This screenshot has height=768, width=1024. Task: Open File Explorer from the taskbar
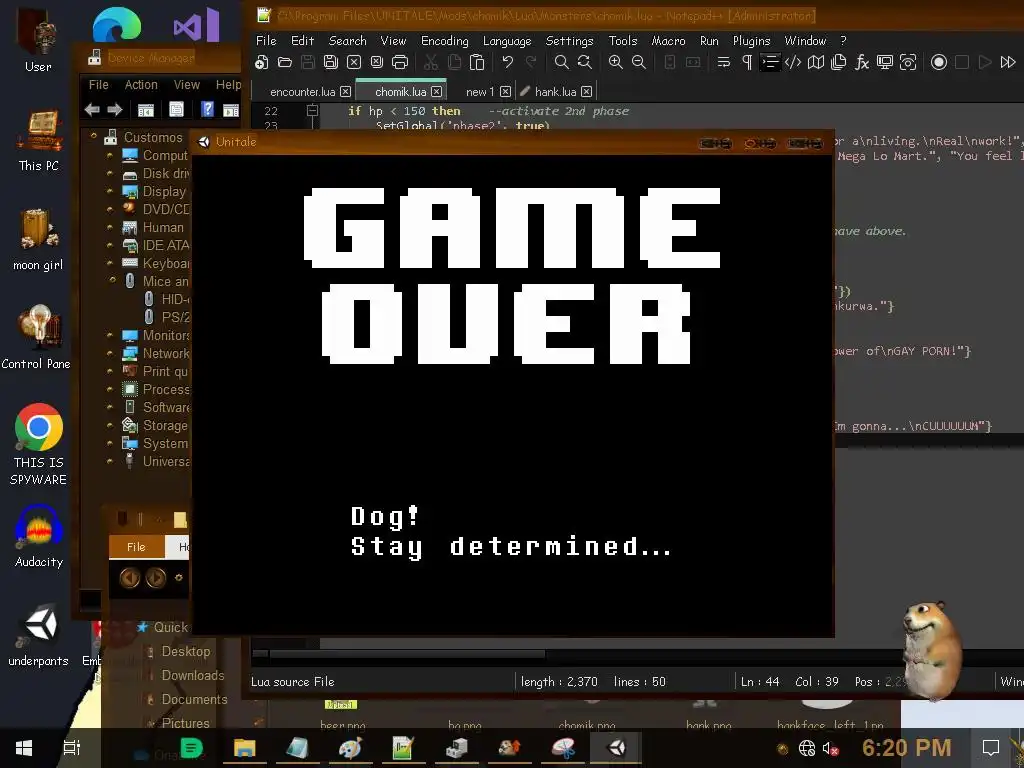244,748
